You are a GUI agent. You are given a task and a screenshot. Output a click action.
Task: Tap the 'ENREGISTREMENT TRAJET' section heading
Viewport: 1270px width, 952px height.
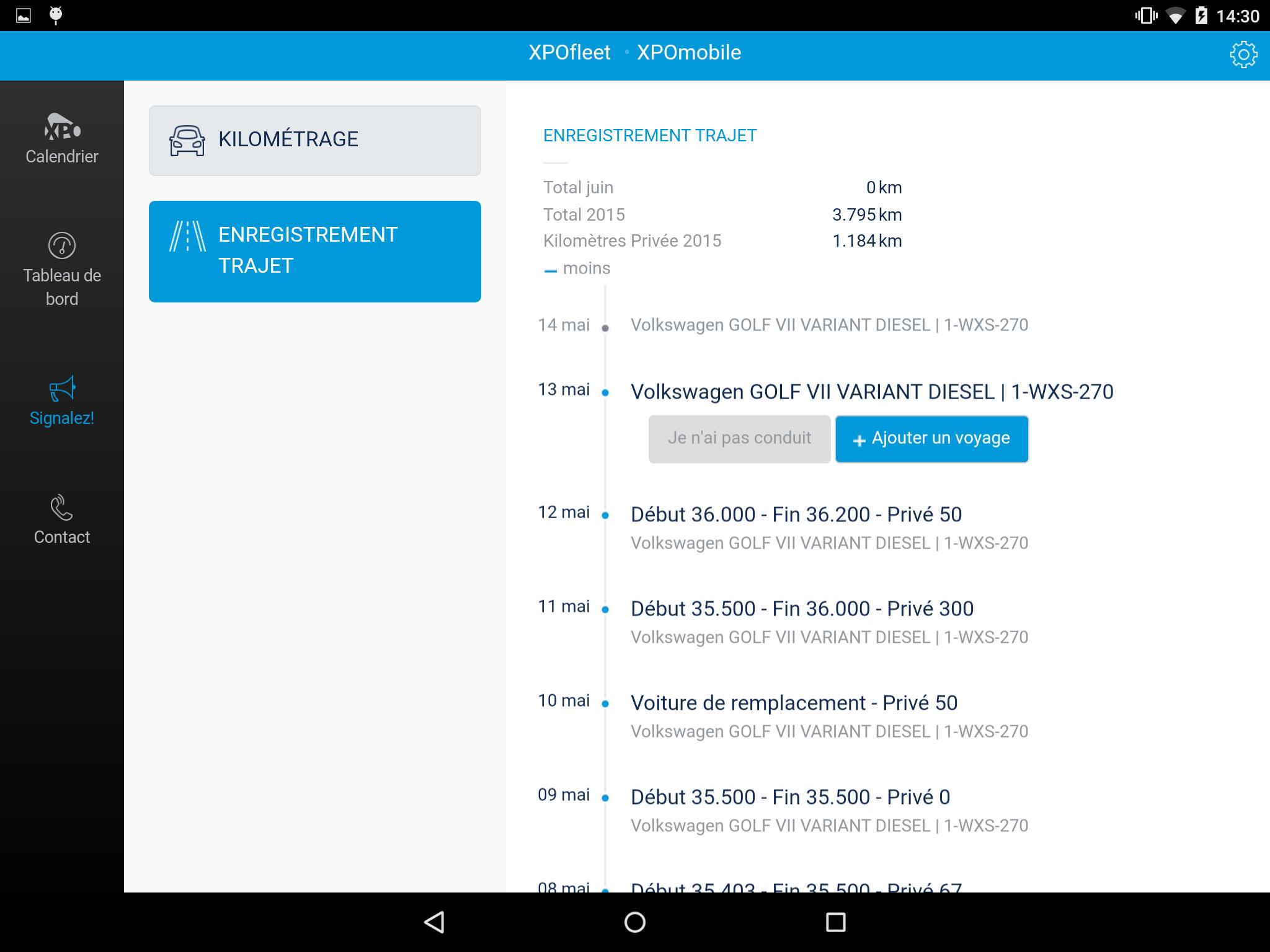coord(650,136)
